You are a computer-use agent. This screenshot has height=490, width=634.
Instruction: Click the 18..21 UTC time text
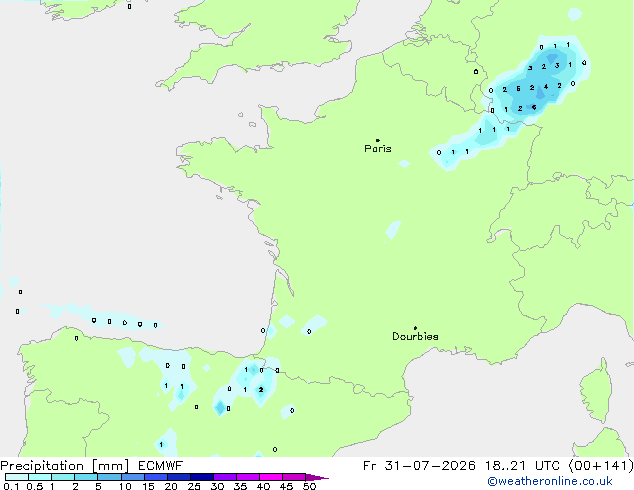(x=522, y=466)
